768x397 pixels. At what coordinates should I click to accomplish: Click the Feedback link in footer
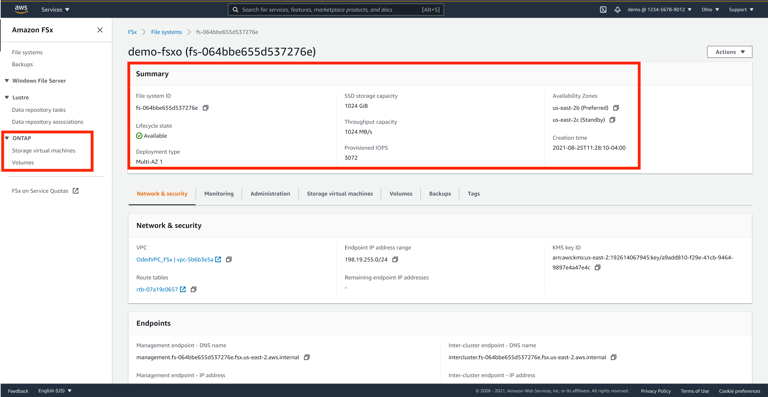18,391
